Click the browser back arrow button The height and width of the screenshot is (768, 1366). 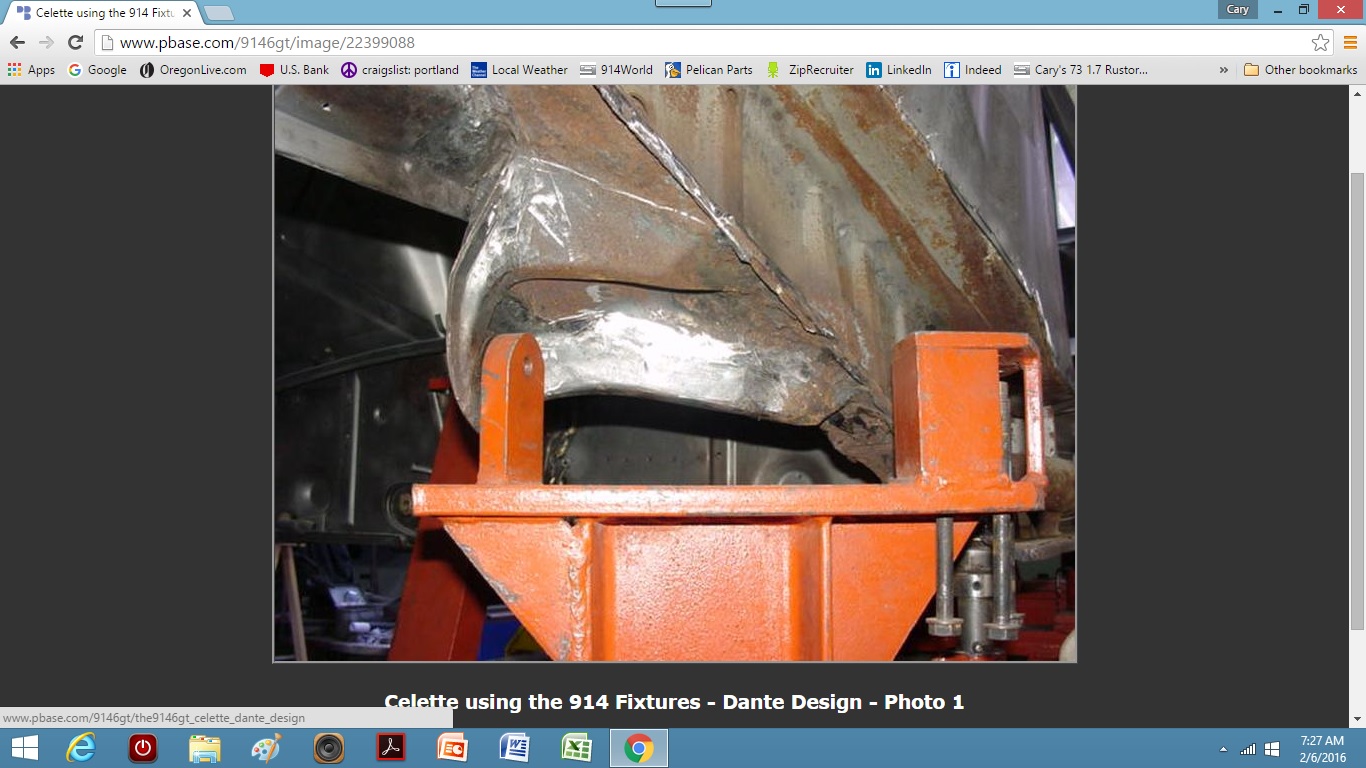coord(17,43)
